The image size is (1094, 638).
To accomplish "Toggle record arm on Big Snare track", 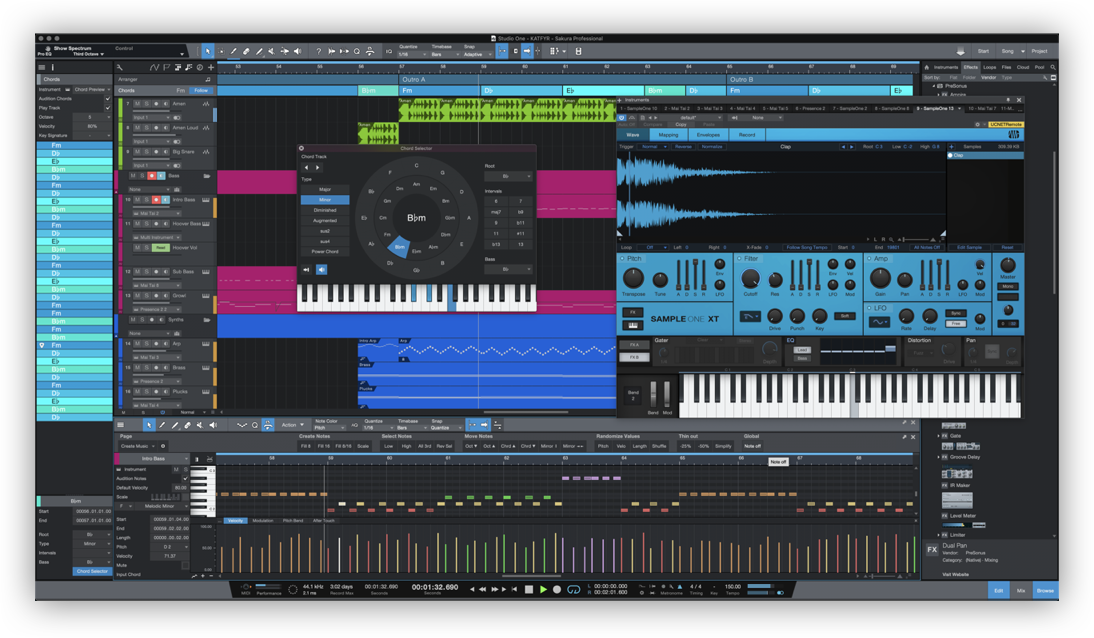I will click(x=156, y=151).
